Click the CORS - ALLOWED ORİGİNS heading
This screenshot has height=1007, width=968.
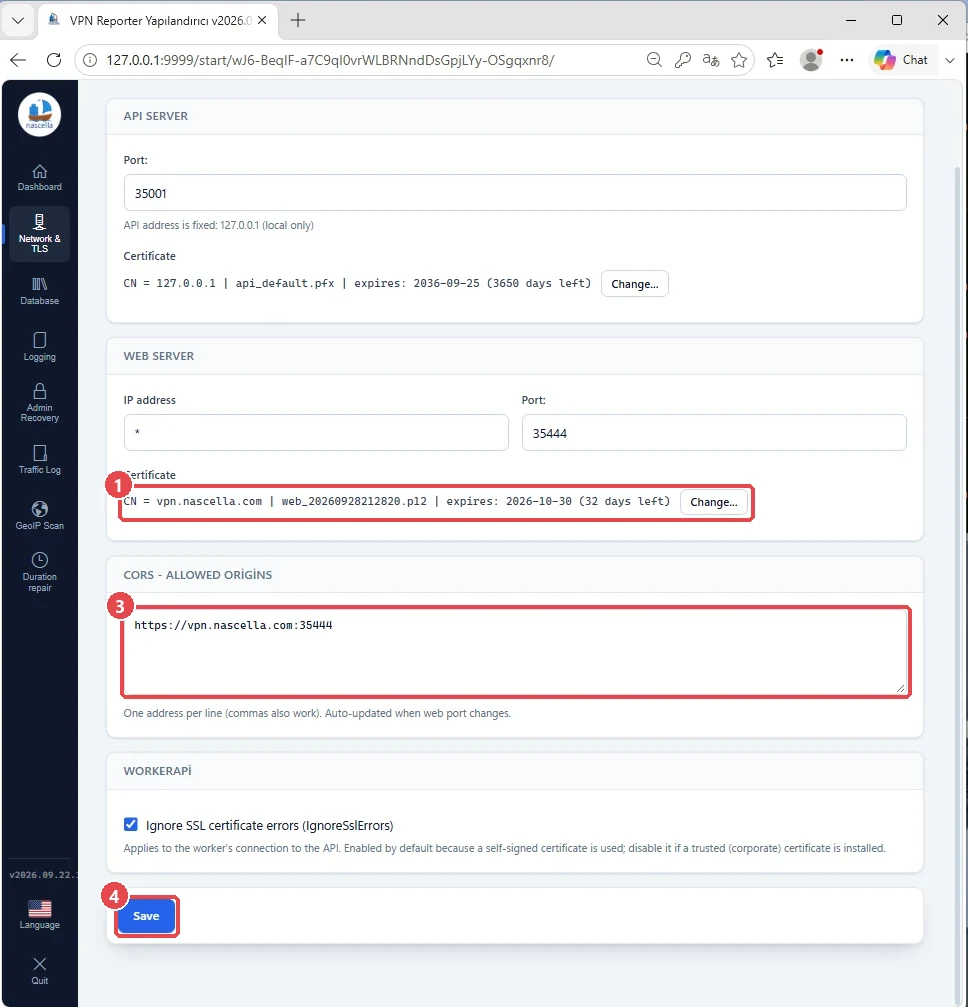(198, 575)
